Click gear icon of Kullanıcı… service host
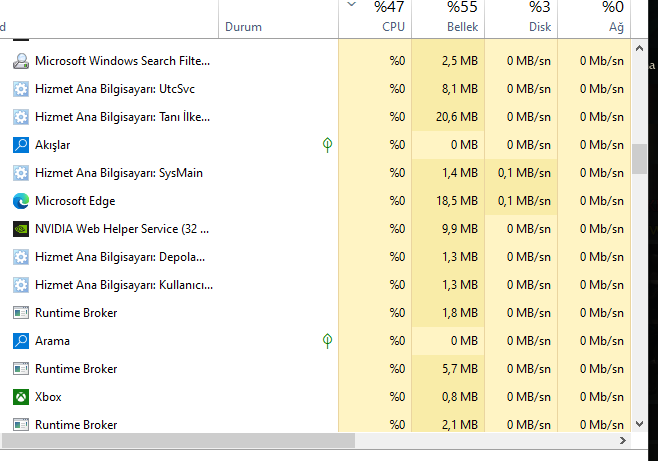Image resolution: width=658 pixels, height=461 pixels. (x=21, y=285)
